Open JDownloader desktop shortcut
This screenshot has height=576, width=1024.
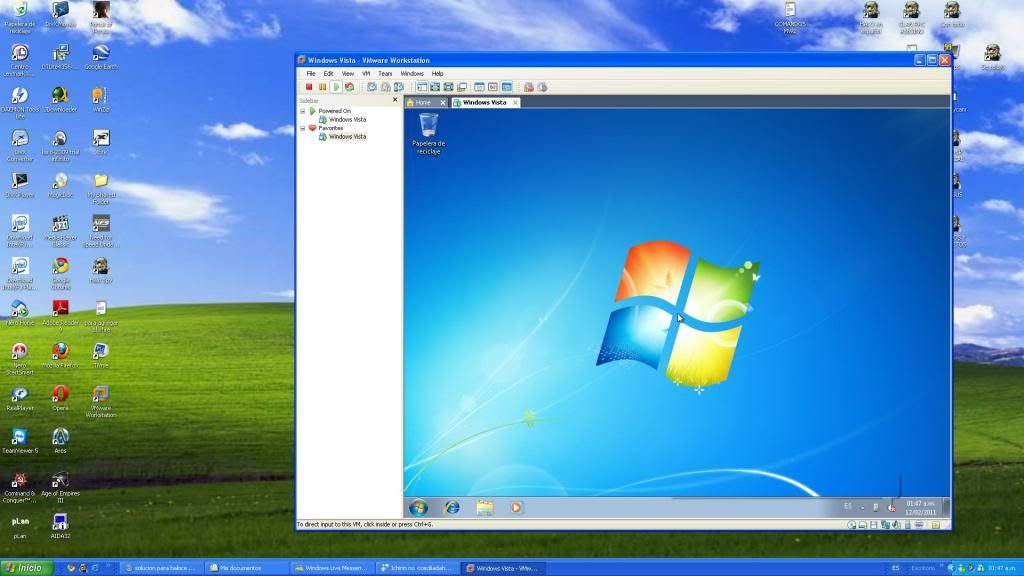pyautogui.click(x=61, y=101)
